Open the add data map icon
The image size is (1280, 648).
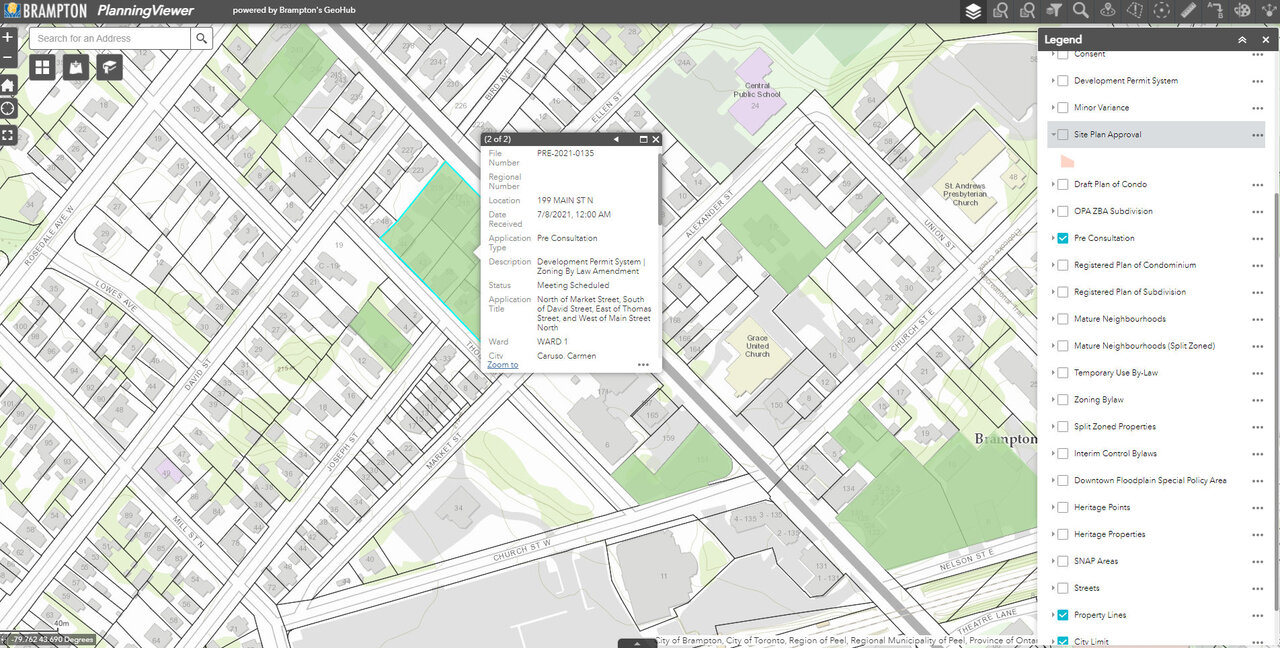tap(75, 67)
